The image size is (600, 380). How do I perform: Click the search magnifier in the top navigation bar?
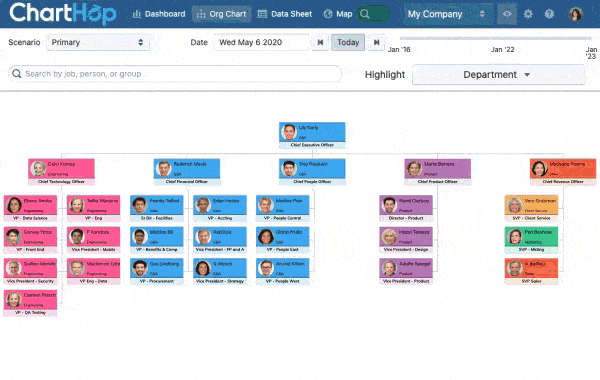pyautogui.click(x=365, y=14)
